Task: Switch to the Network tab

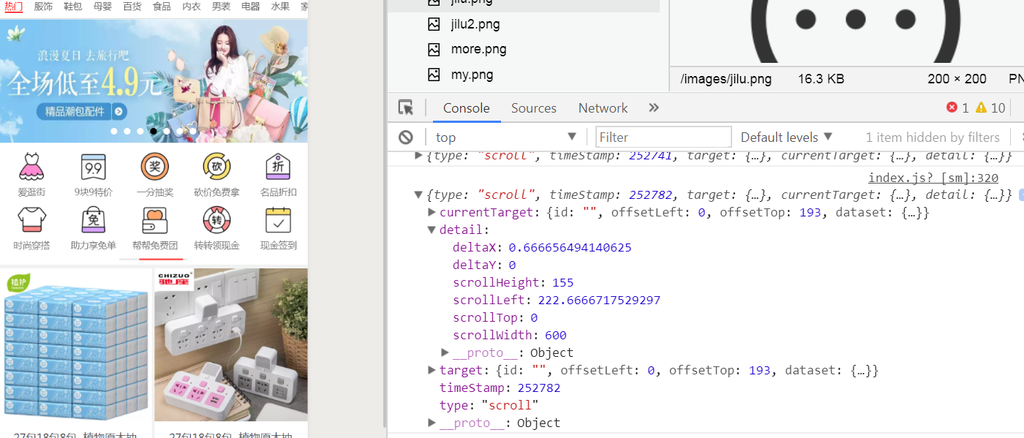Action: click(x=603, y=108)
